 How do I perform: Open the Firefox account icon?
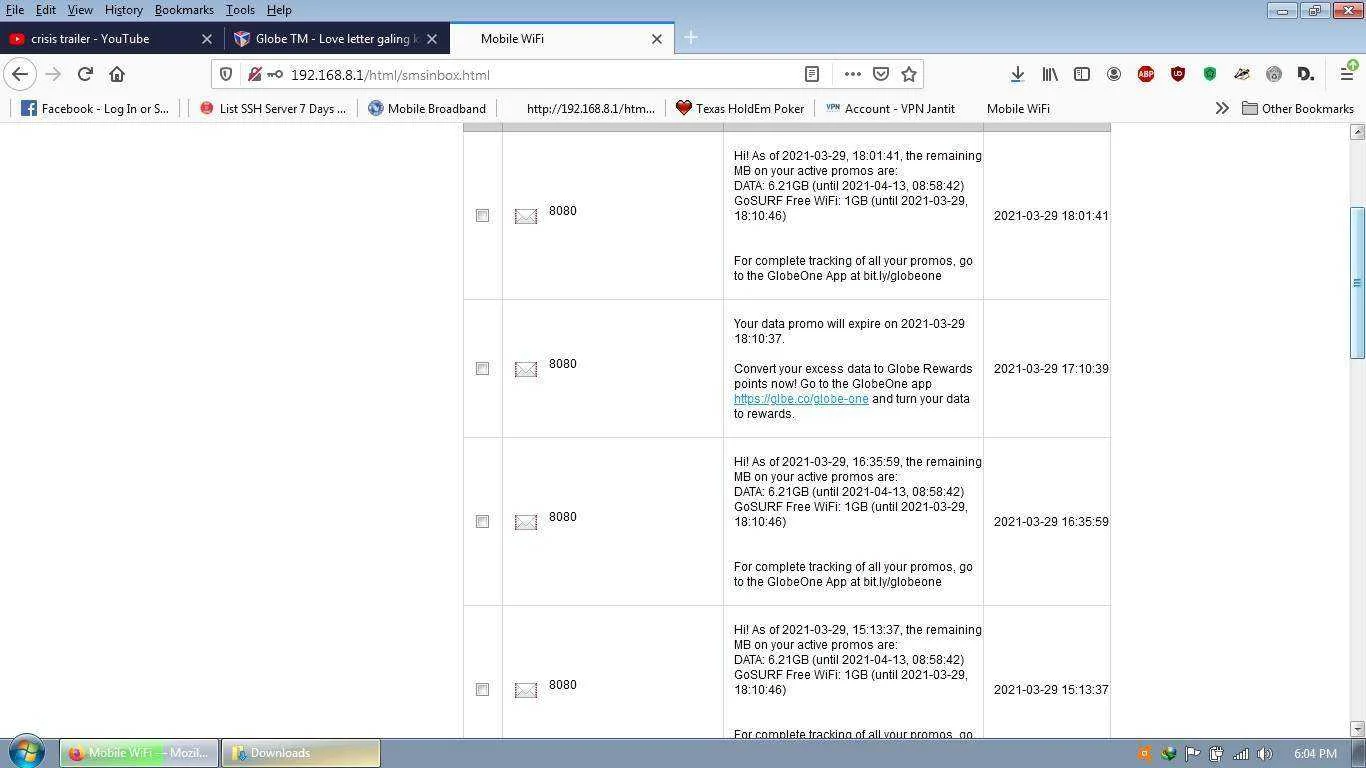(1113, 74)
